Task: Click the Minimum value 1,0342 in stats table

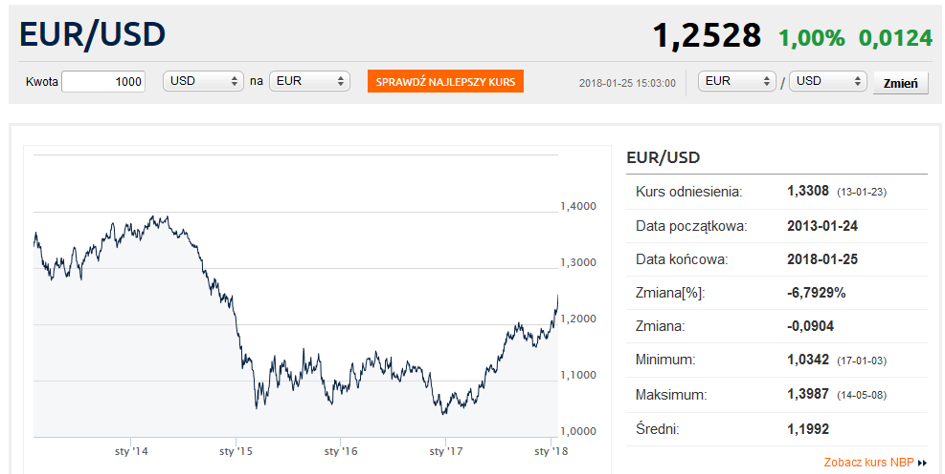Action: point(808,360)
